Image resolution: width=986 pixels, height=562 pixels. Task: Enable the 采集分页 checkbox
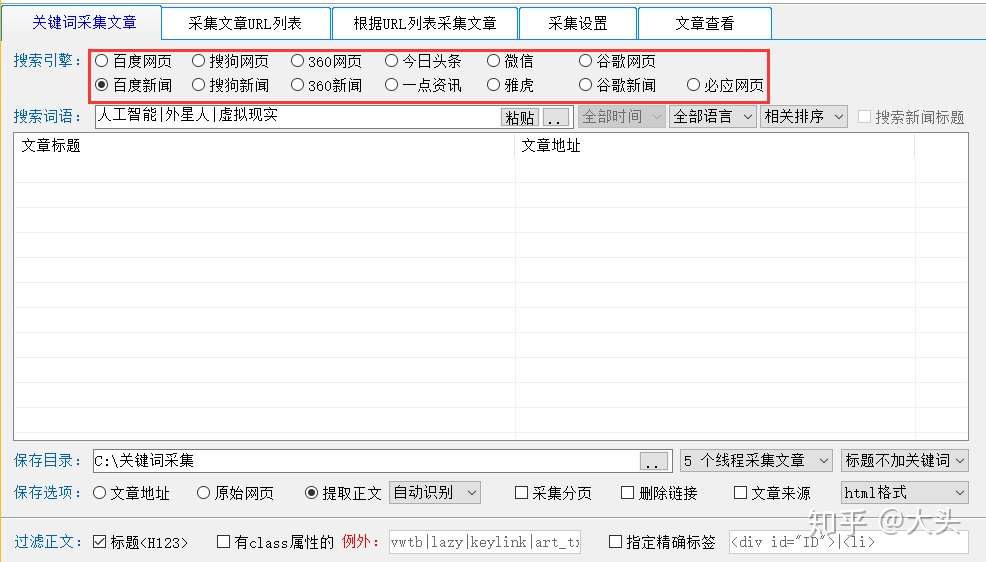click(x=521, y=493)
